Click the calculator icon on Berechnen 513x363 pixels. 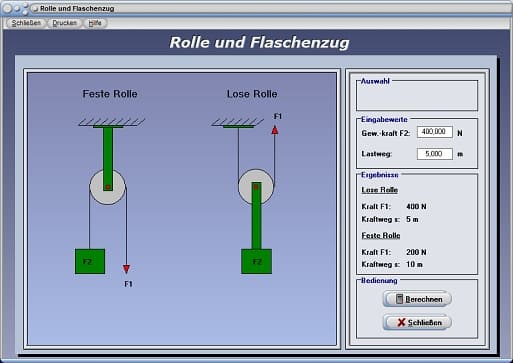(399, 299)
